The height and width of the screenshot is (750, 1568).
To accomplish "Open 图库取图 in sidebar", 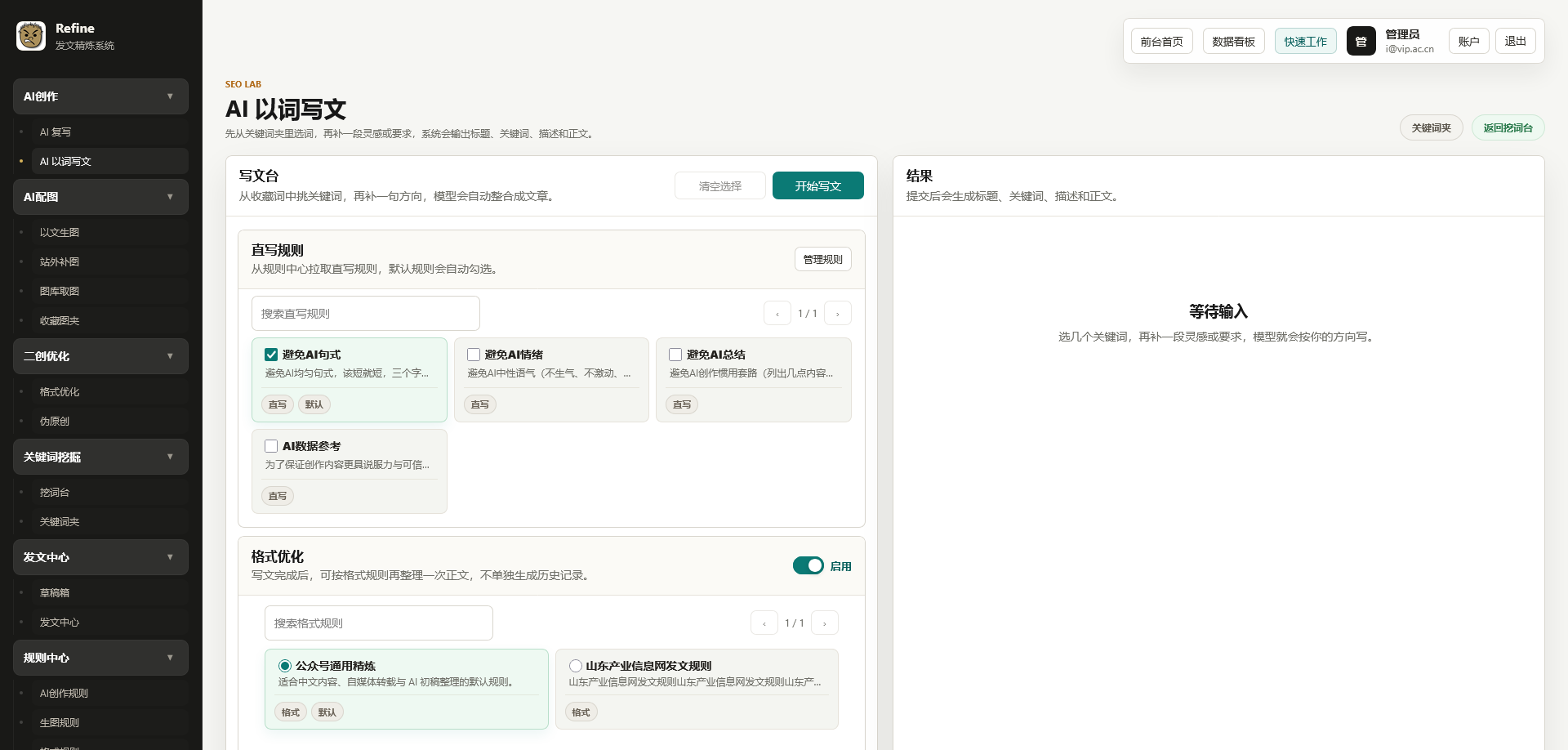I will pyautogui.click(x=109, y=291).
